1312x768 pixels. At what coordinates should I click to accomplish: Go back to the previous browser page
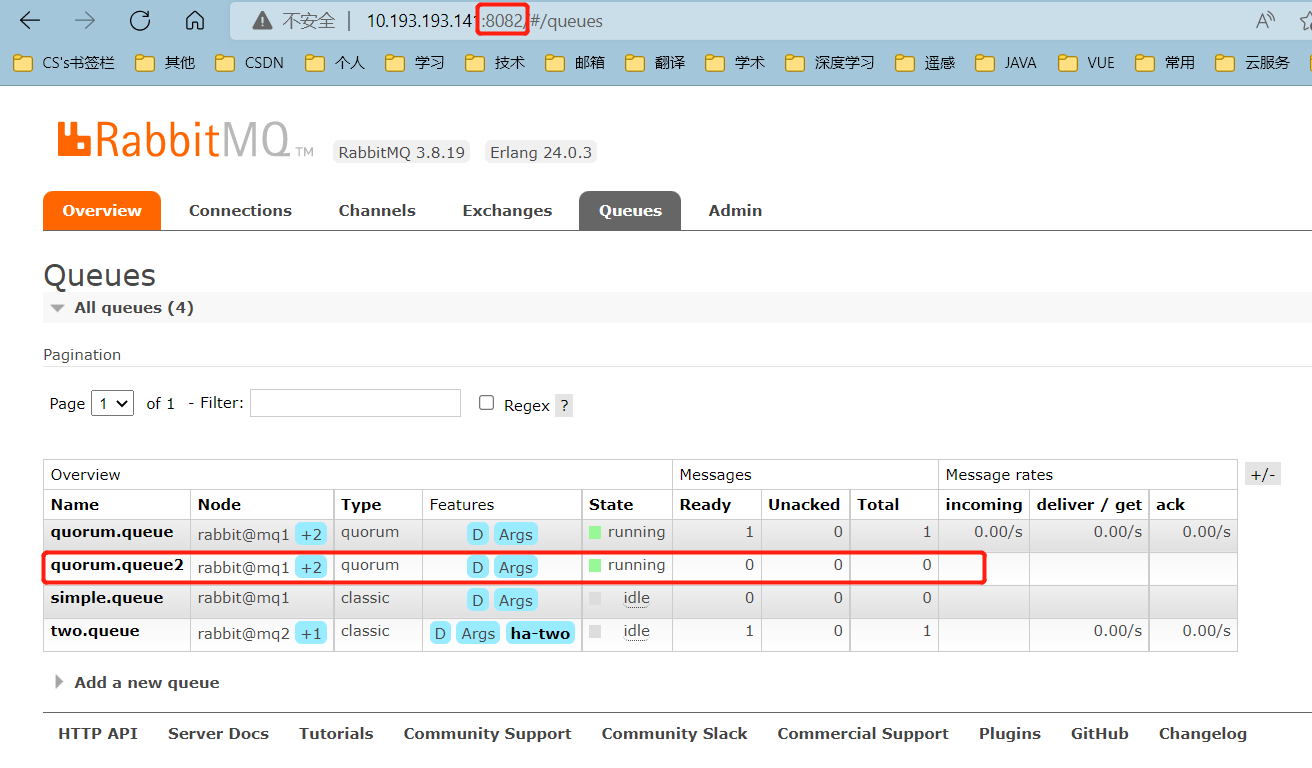click(30, 20)
